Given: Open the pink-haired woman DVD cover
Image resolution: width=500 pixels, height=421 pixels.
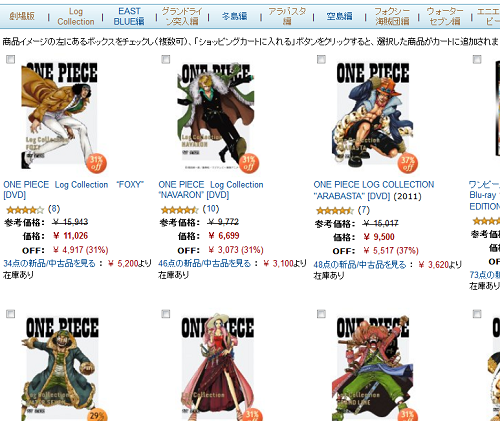Looking at the screenshot, I should pyautogui.click(x=216, y=367).
